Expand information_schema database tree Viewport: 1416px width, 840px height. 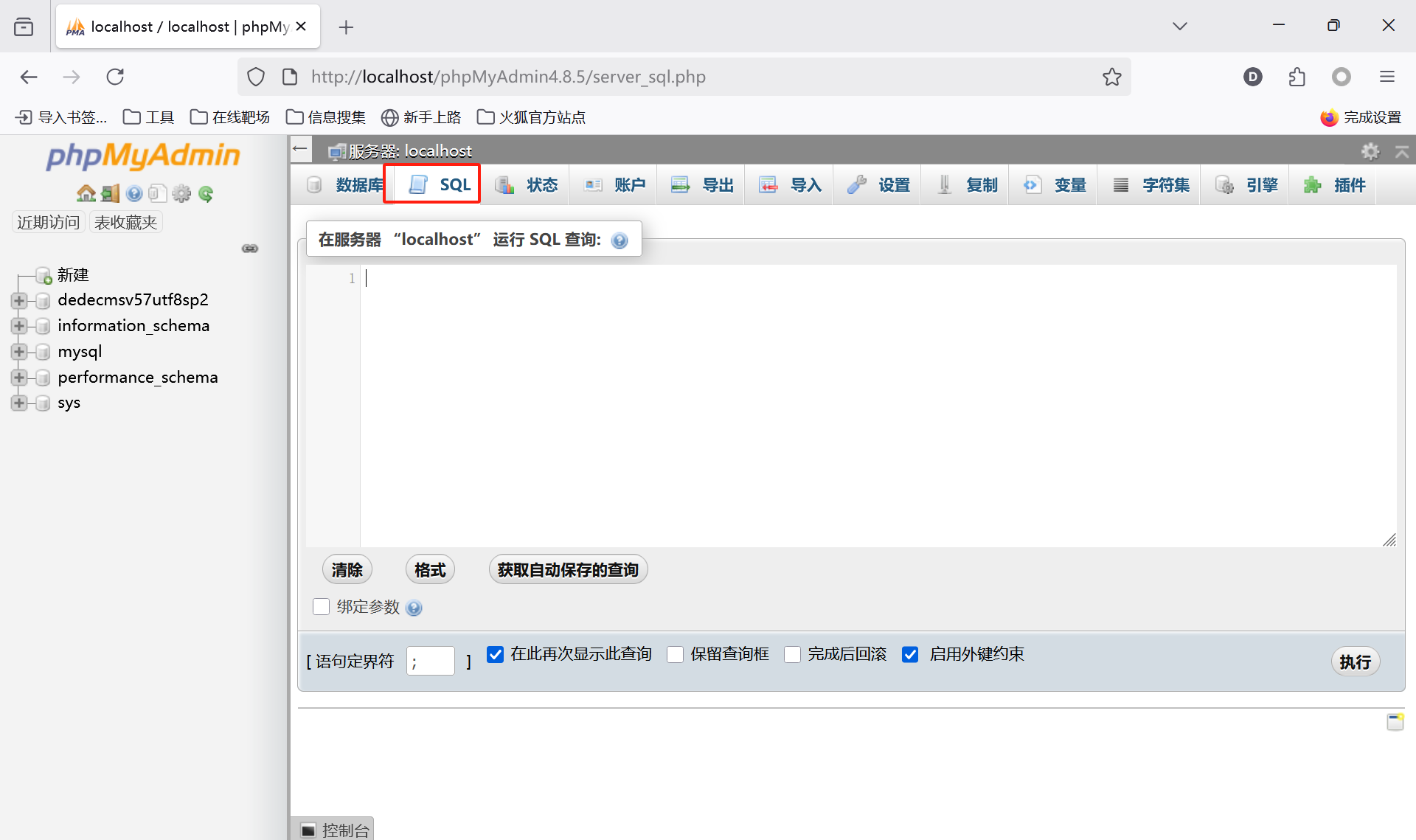click(x=19, y=326)
